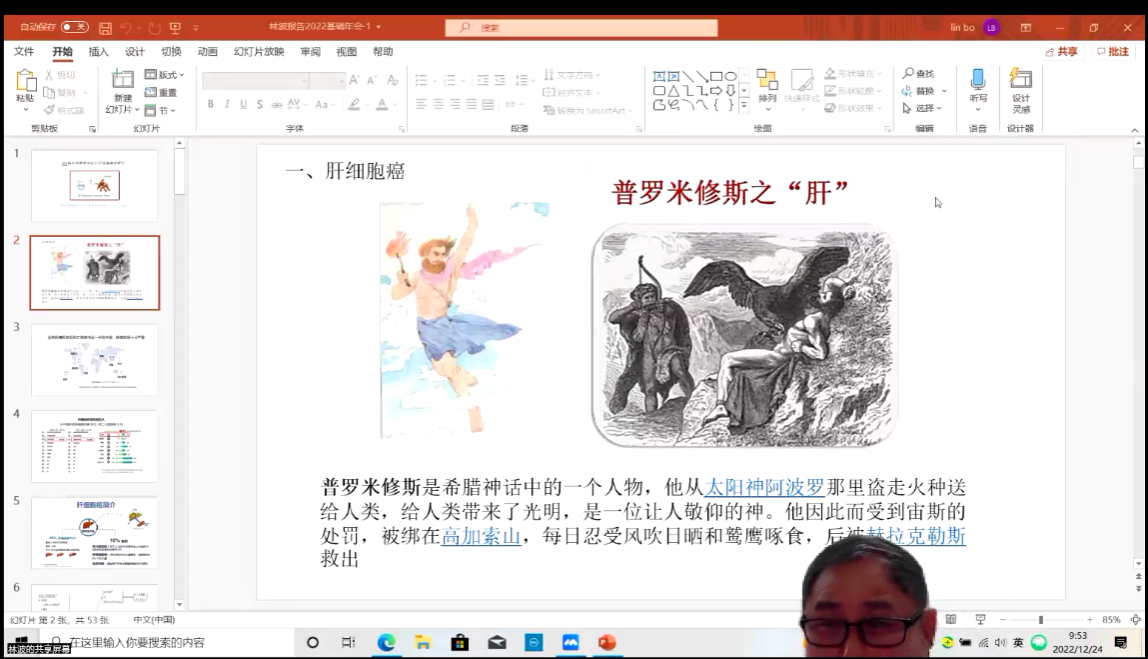1148x659 pixels.
Task: Start slideshow from beginning icon in quick access
Action: tap(175, 28)
